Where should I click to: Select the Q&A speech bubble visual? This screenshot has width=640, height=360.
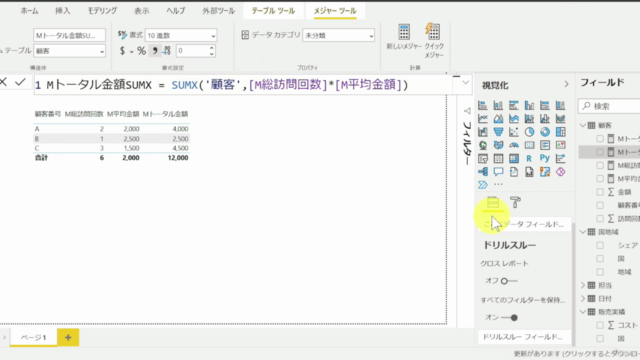[498, 172]
